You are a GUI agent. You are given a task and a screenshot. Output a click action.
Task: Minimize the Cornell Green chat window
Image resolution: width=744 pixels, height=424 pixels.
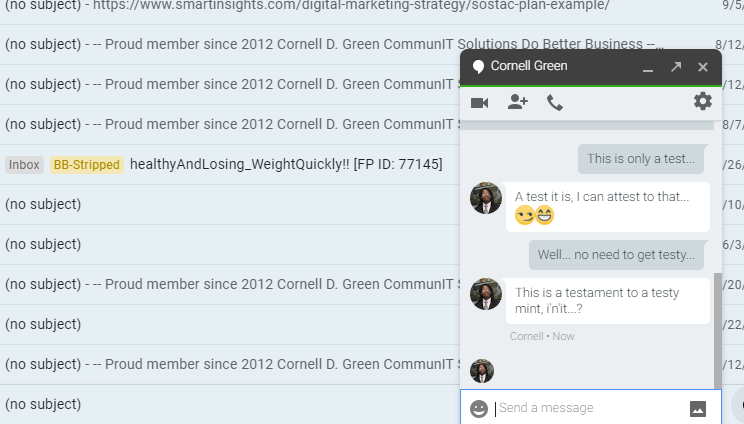648,70
